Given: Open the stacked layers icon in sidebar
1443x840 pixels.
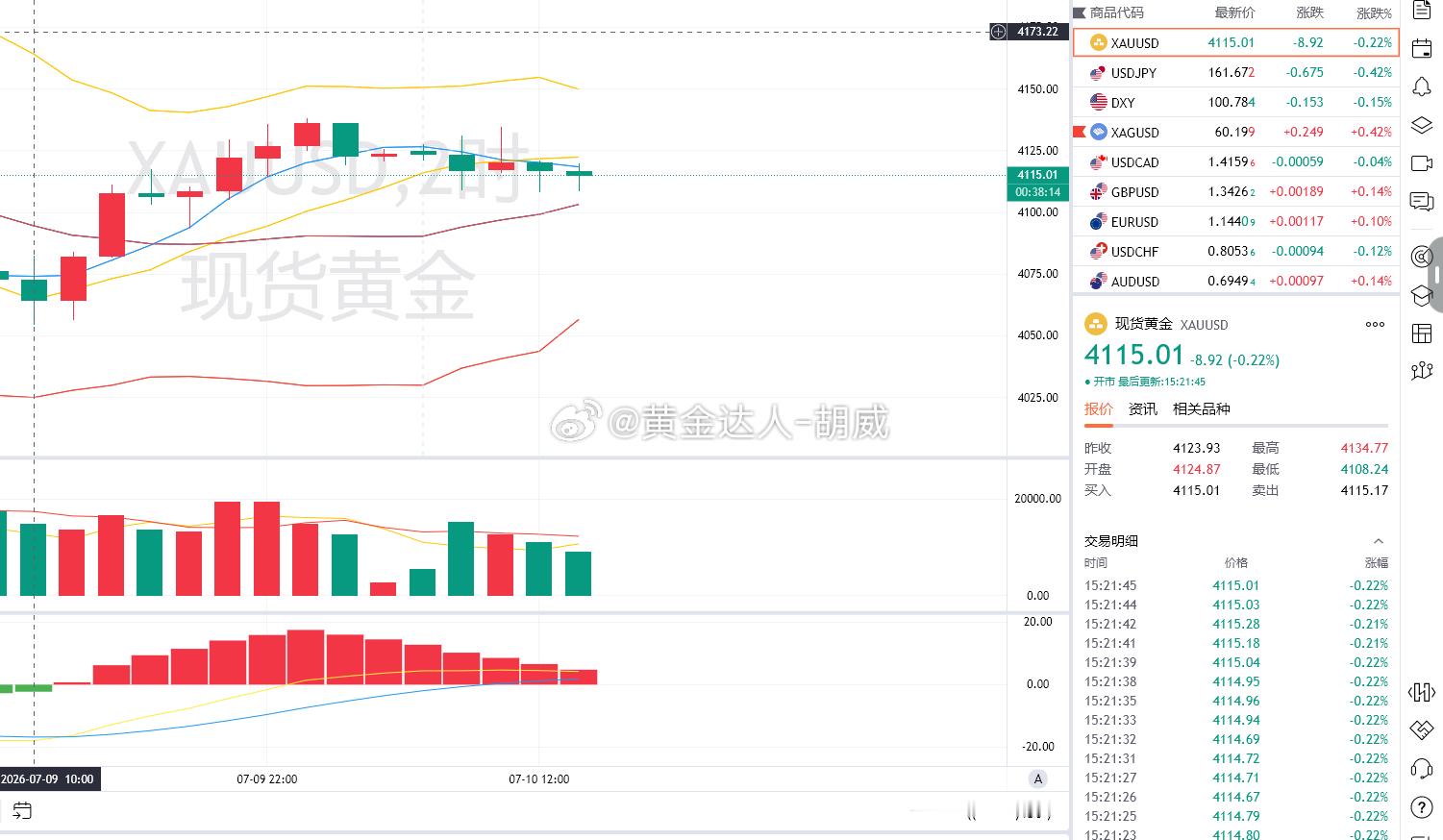Looking at the screenshot, I should pos(1422,125).
